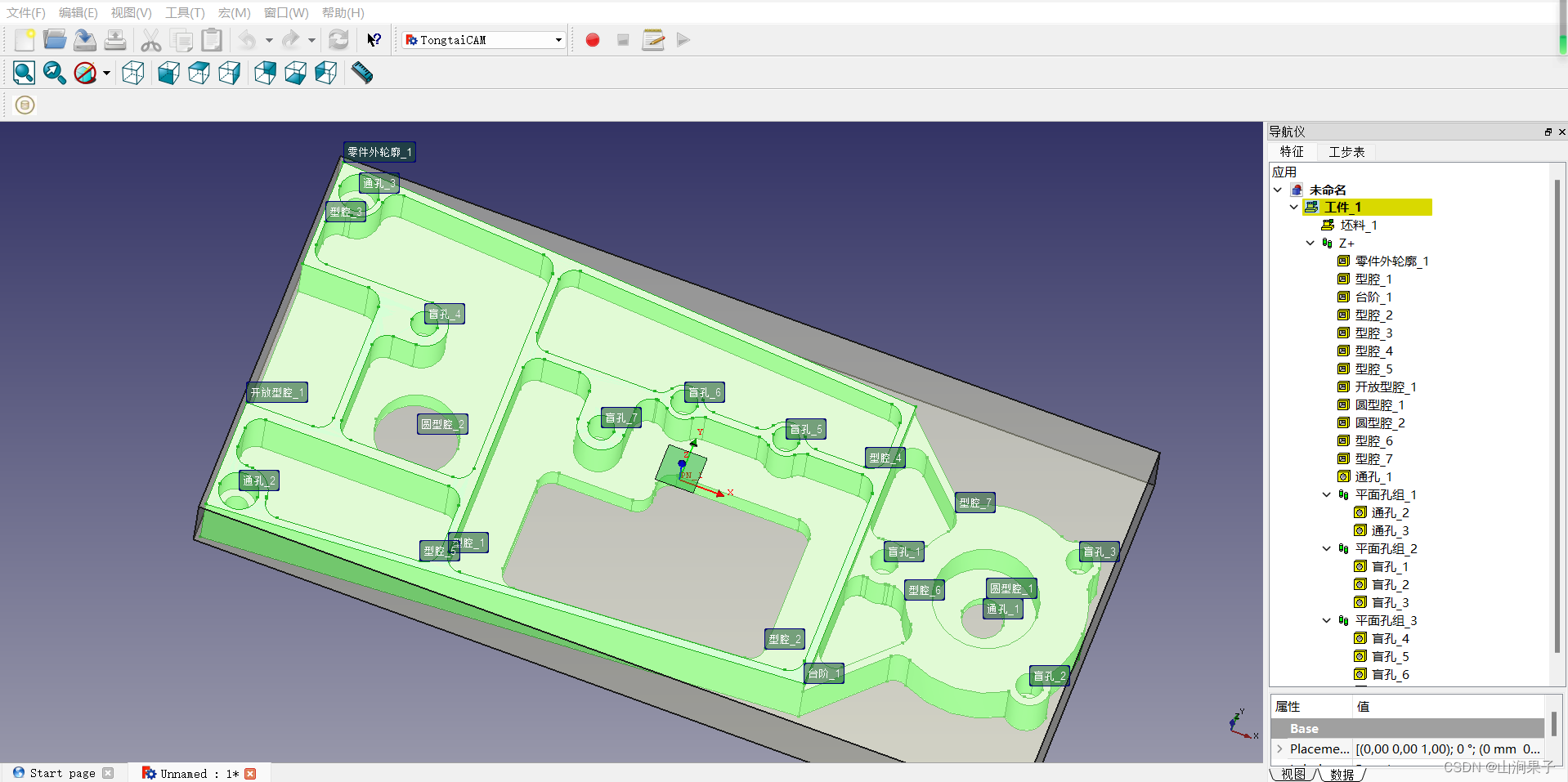Collapse the 未命名 document node
The image size is (1568, 782).
click(x=1278, y=190)
